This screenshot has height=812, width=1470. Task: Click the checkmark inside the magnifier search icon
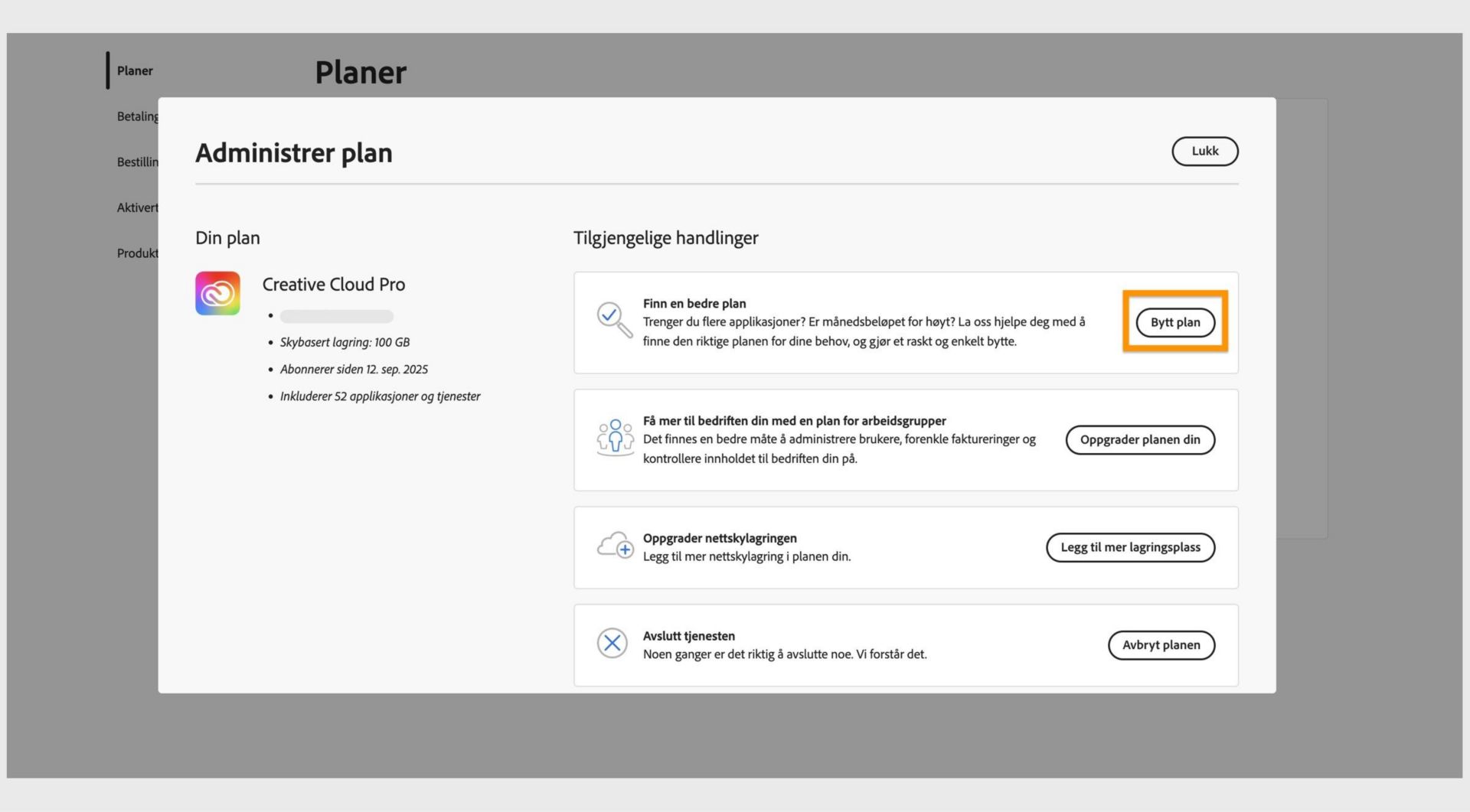tap(609, 315)
